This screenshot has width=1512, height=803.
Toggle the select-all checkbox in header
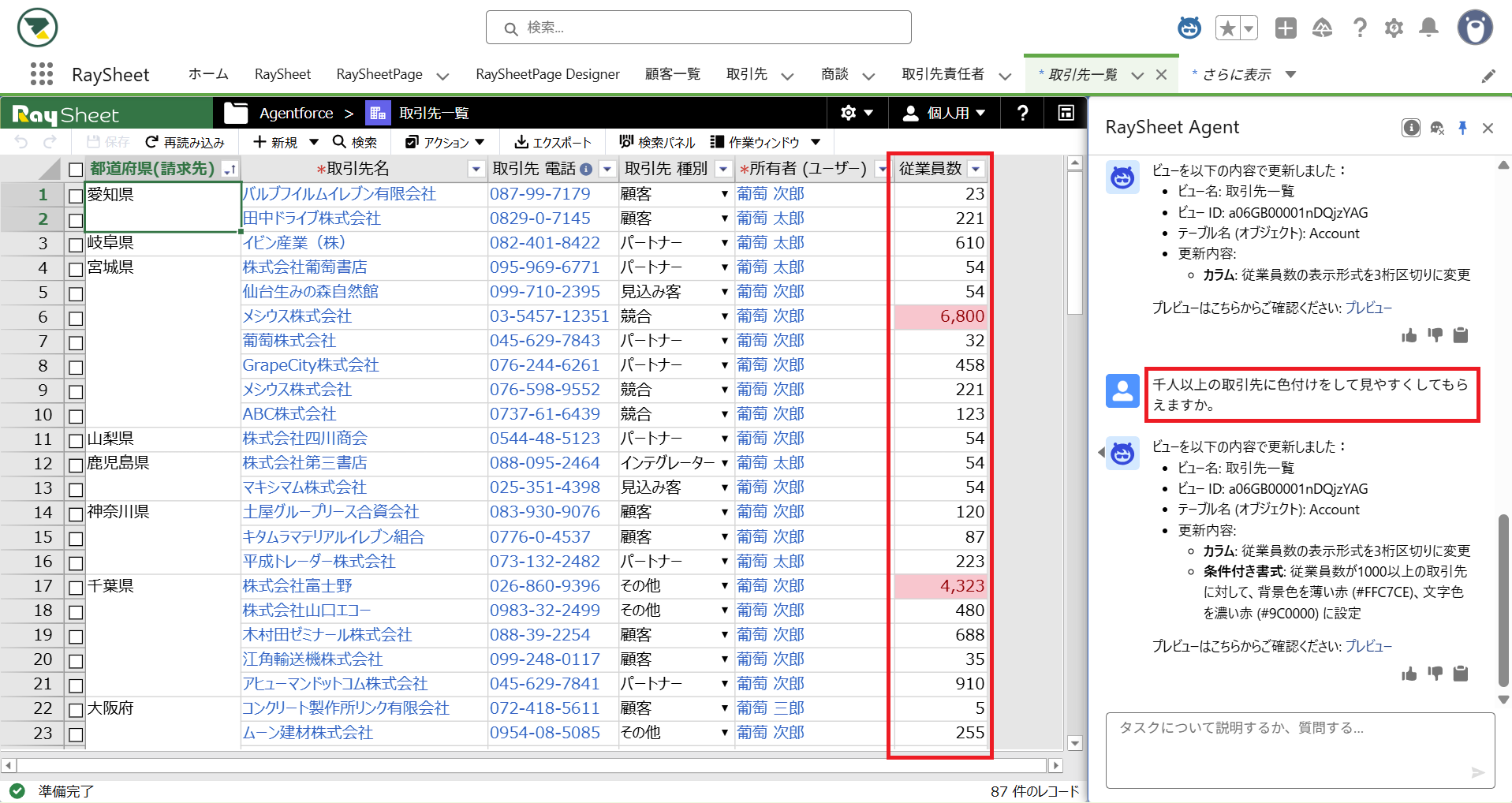[76, 170]
